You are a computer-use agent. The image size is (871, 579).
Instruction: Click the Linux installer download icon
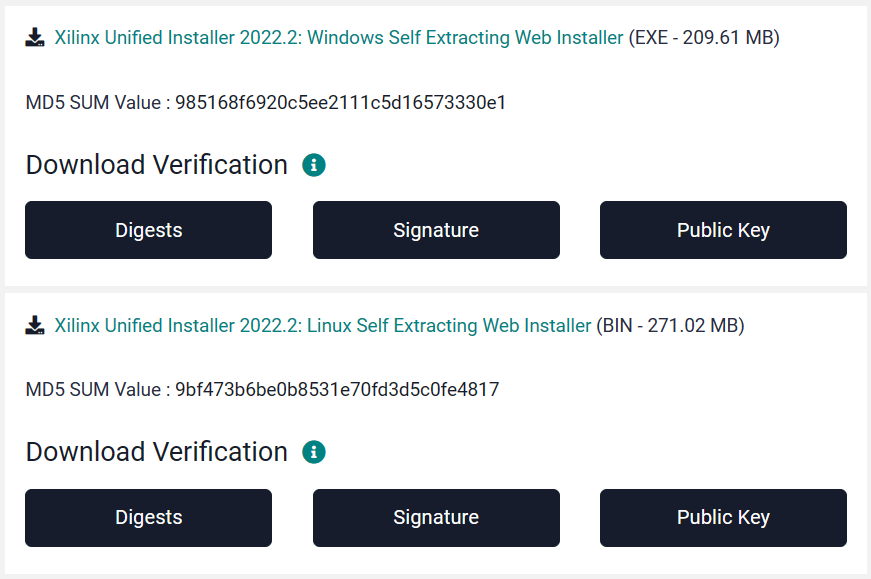tap(37, 325)
